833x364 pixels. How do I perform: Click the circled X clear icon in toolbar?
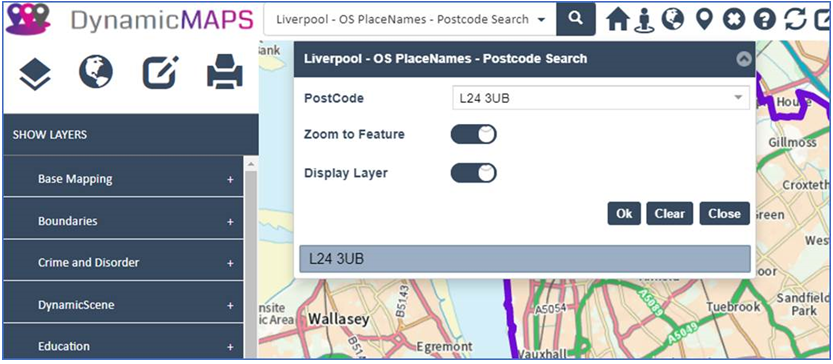point(734,20)
